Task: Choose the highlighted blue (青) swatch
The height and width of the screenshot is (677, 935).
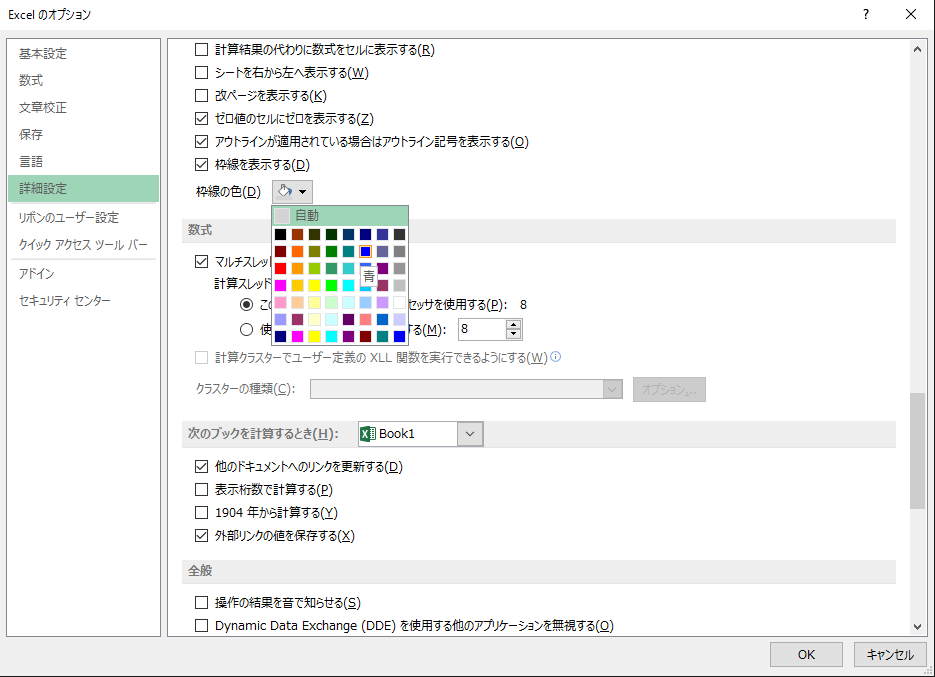Action: (x=365, y=251)
